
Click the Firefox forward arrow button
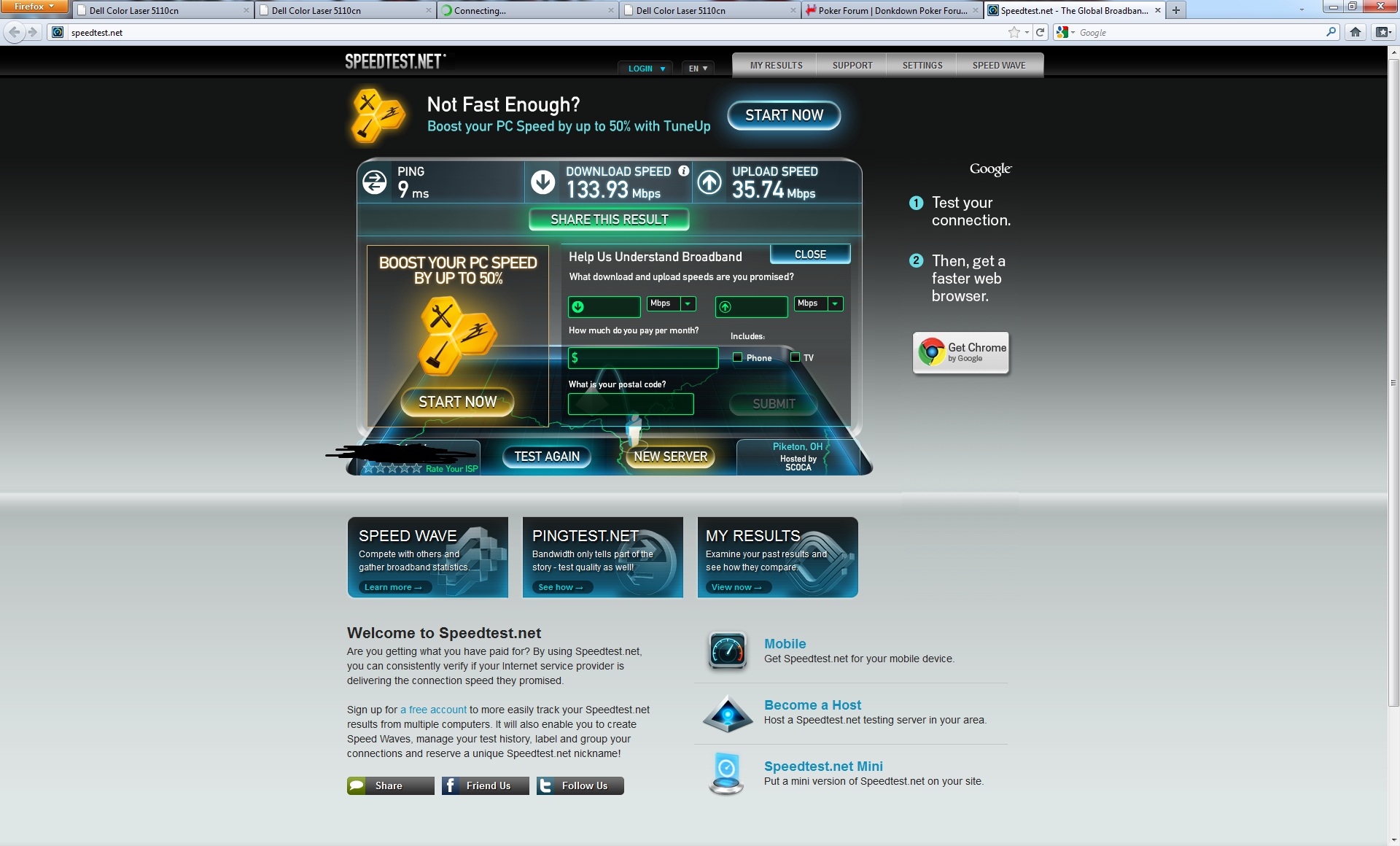[x=32, y=32]
